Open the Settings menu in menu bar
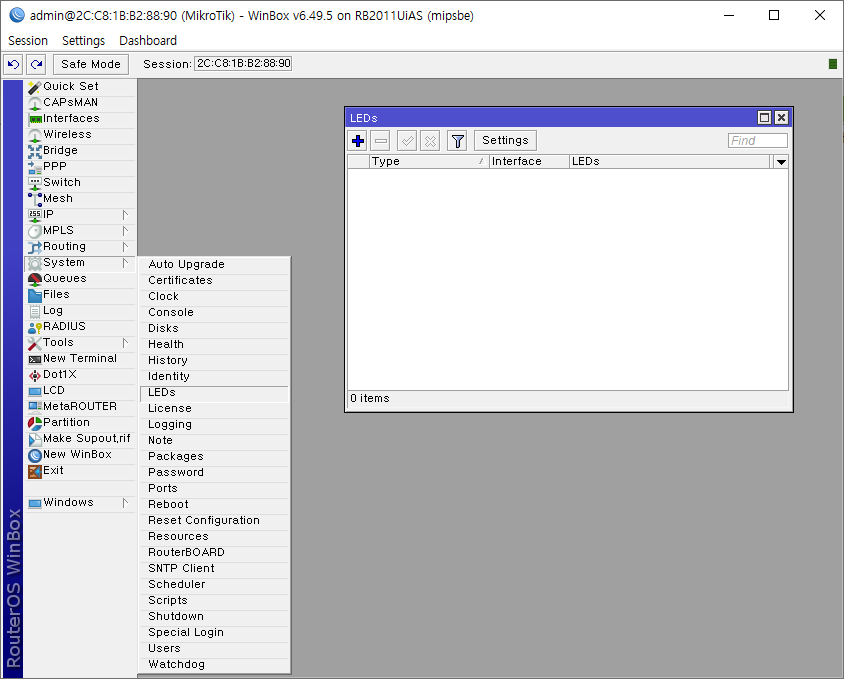This screenshot has height=679, width=844. (83, 41)
